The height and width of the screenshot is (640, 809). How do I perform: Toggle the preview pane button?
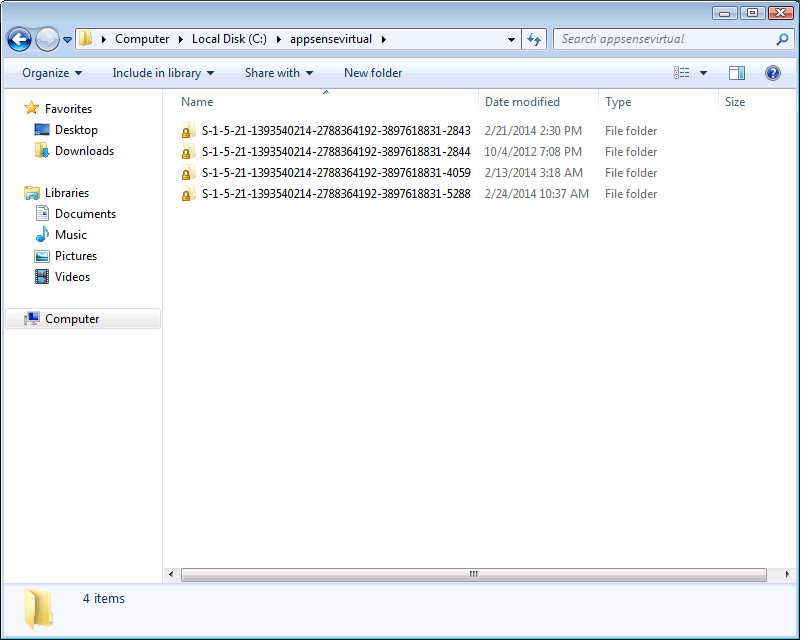click(737, 73)
